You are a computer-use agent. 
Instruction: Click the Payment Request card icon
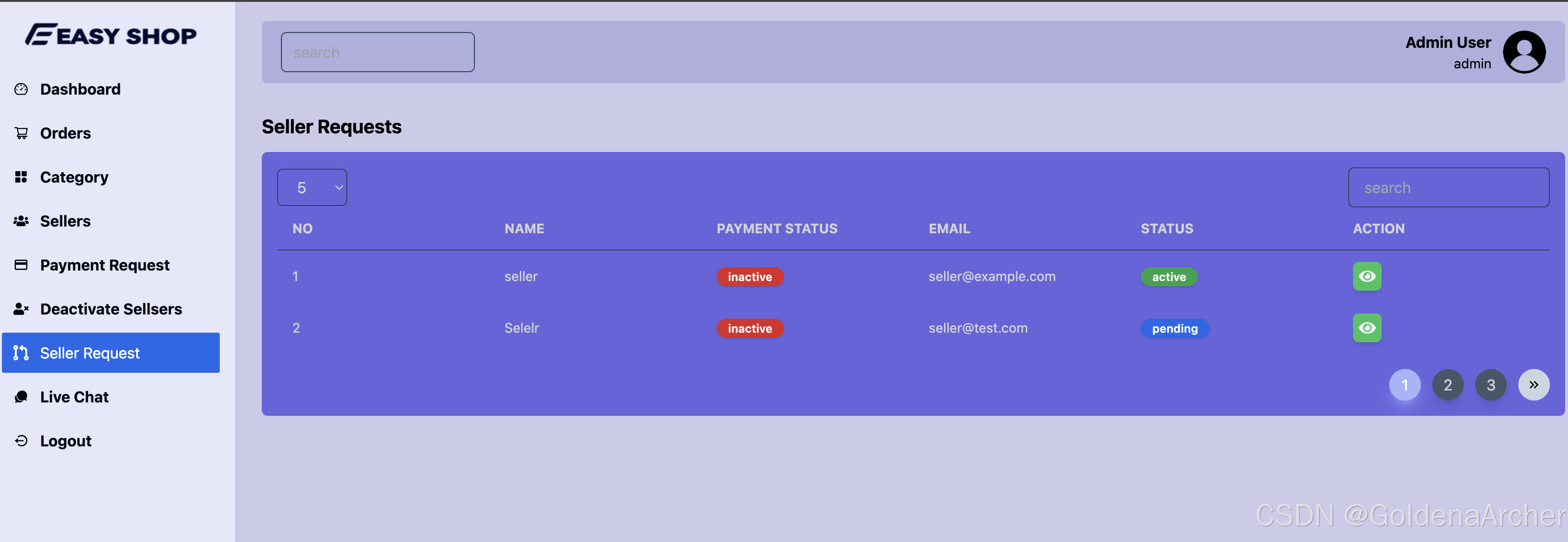[21, 265]
